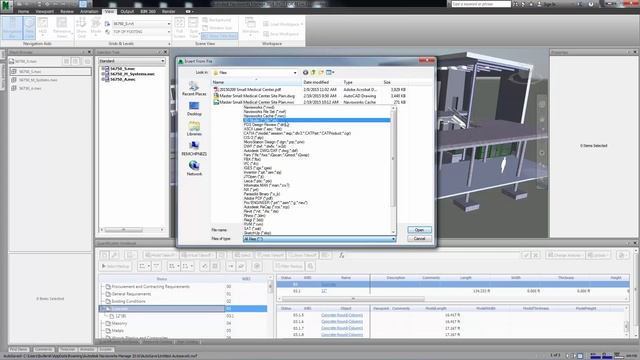Click the Split View ribbon button
Screen dimensions: 640x360
193,27
